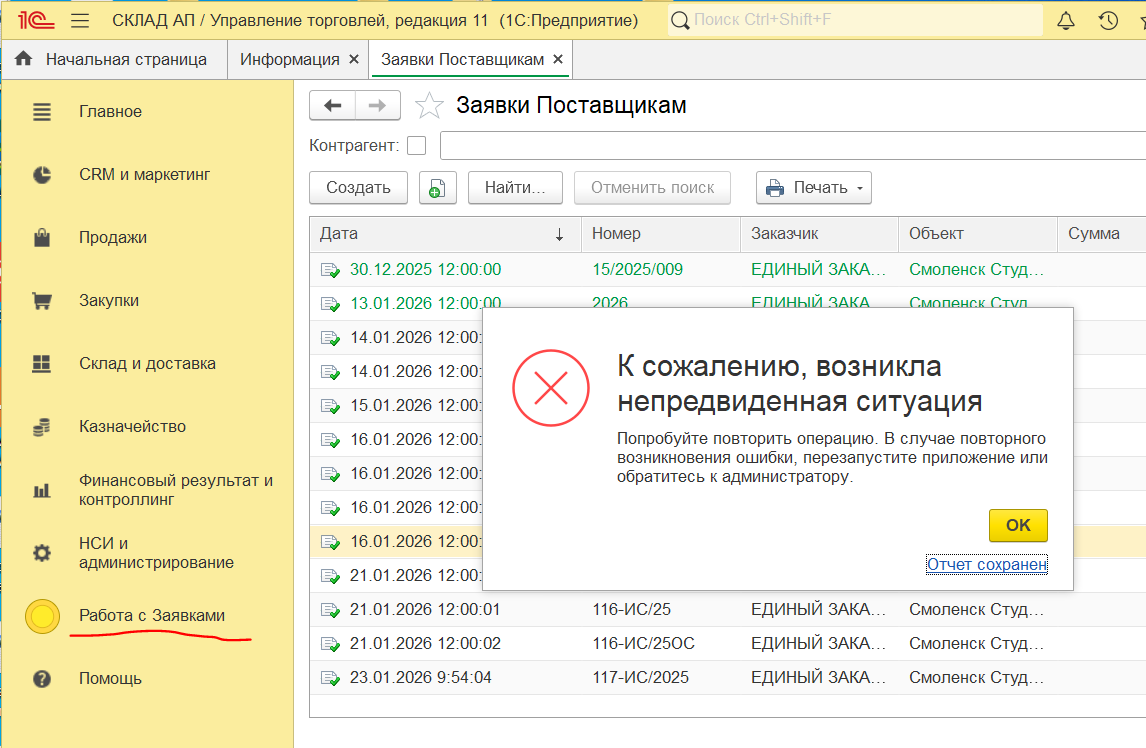The image size is (1146, 748).
Task: Switch to the Информация tab
Action: tap(289, 60)
